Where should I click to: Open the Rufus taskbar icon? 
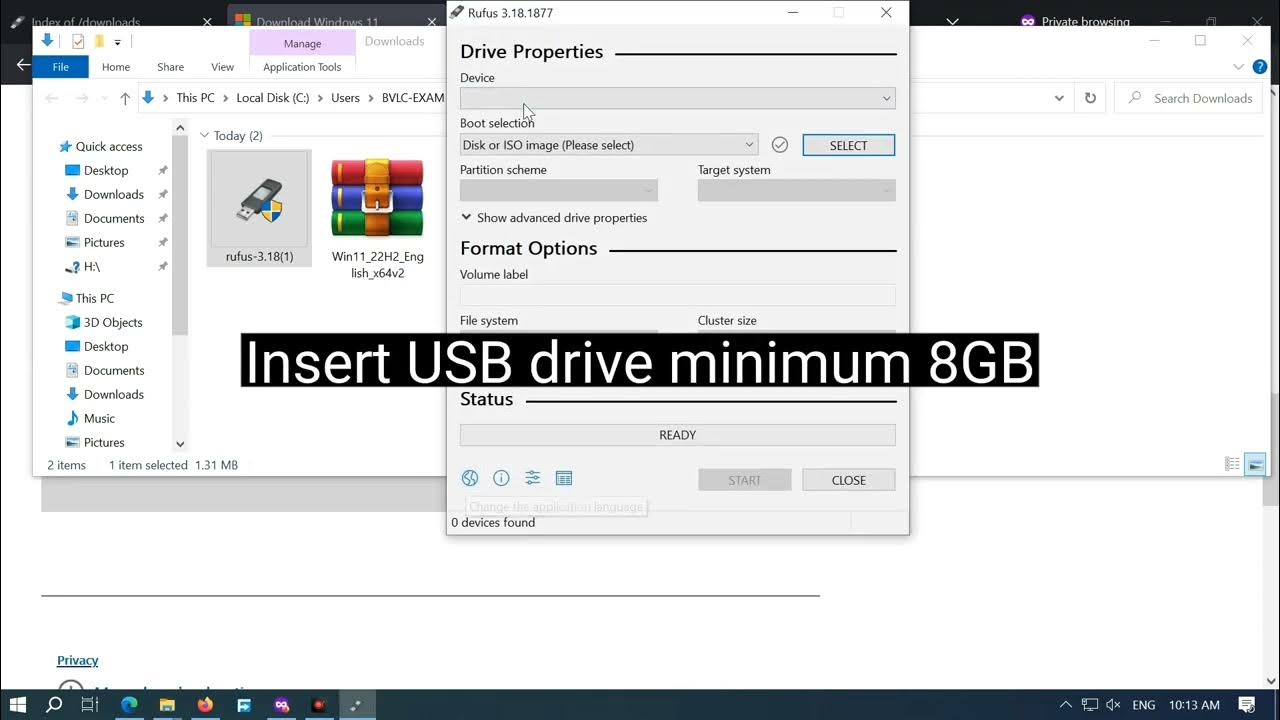pyautogui.click(x=357, y=705)
